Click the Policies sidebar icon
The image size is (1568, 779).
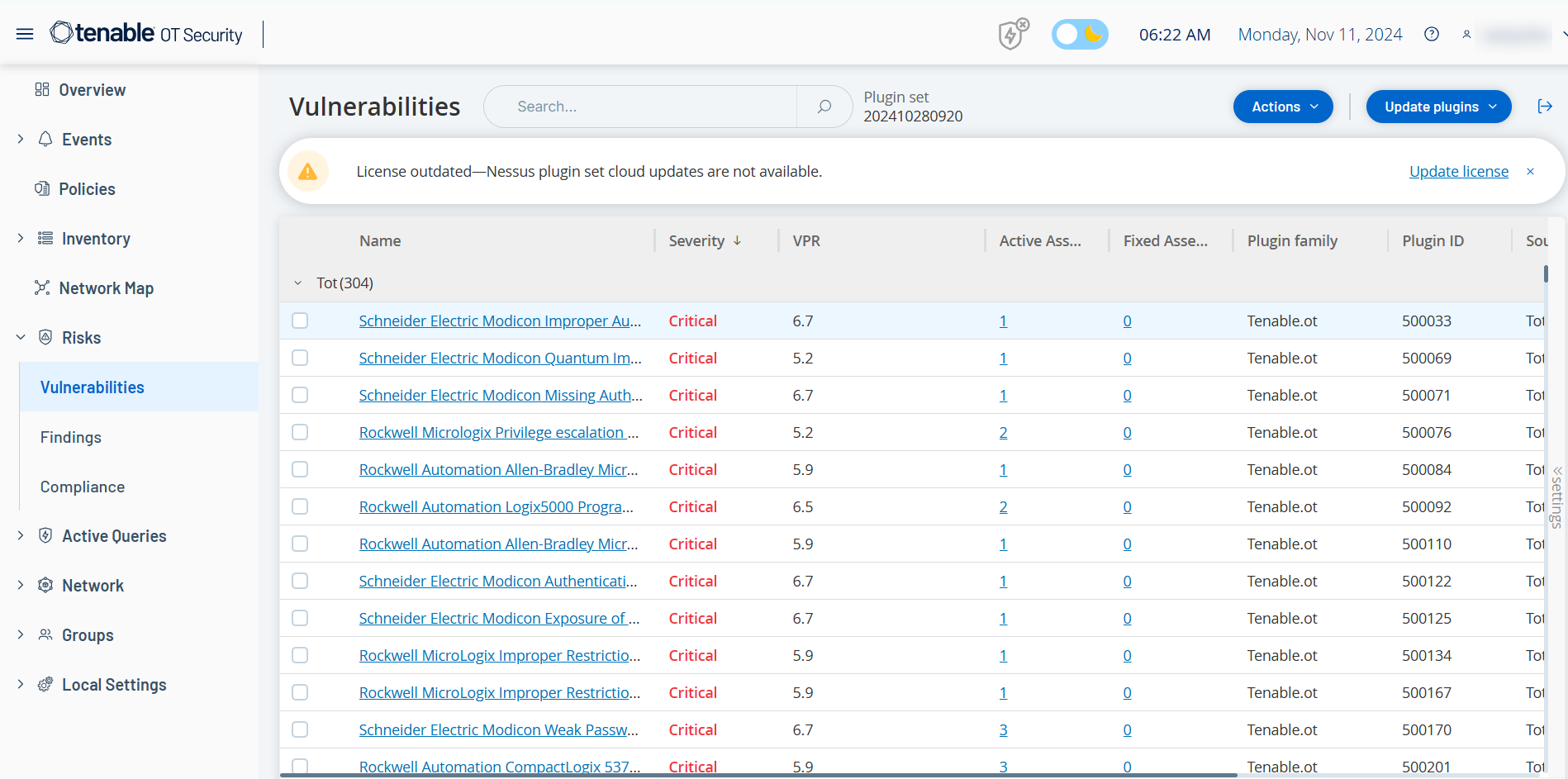(42, 189)
